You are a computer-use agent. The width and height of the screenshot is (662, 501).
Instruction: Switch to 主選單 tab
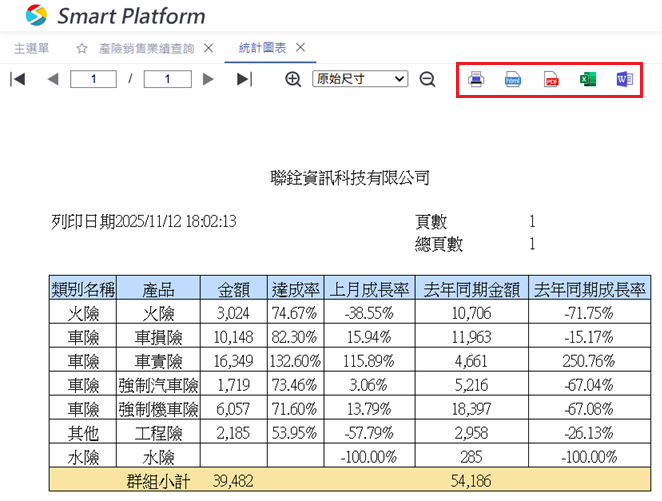click(32, 48)
